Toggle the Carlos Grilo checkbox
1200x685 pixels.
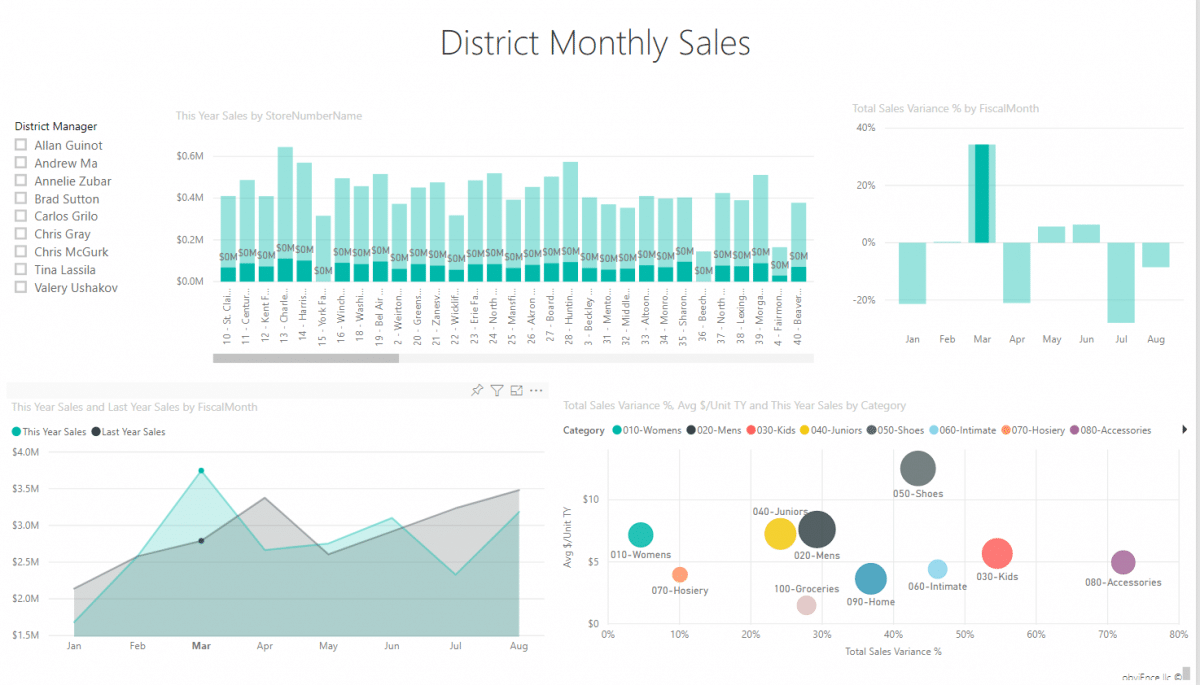tap(20, 216)
